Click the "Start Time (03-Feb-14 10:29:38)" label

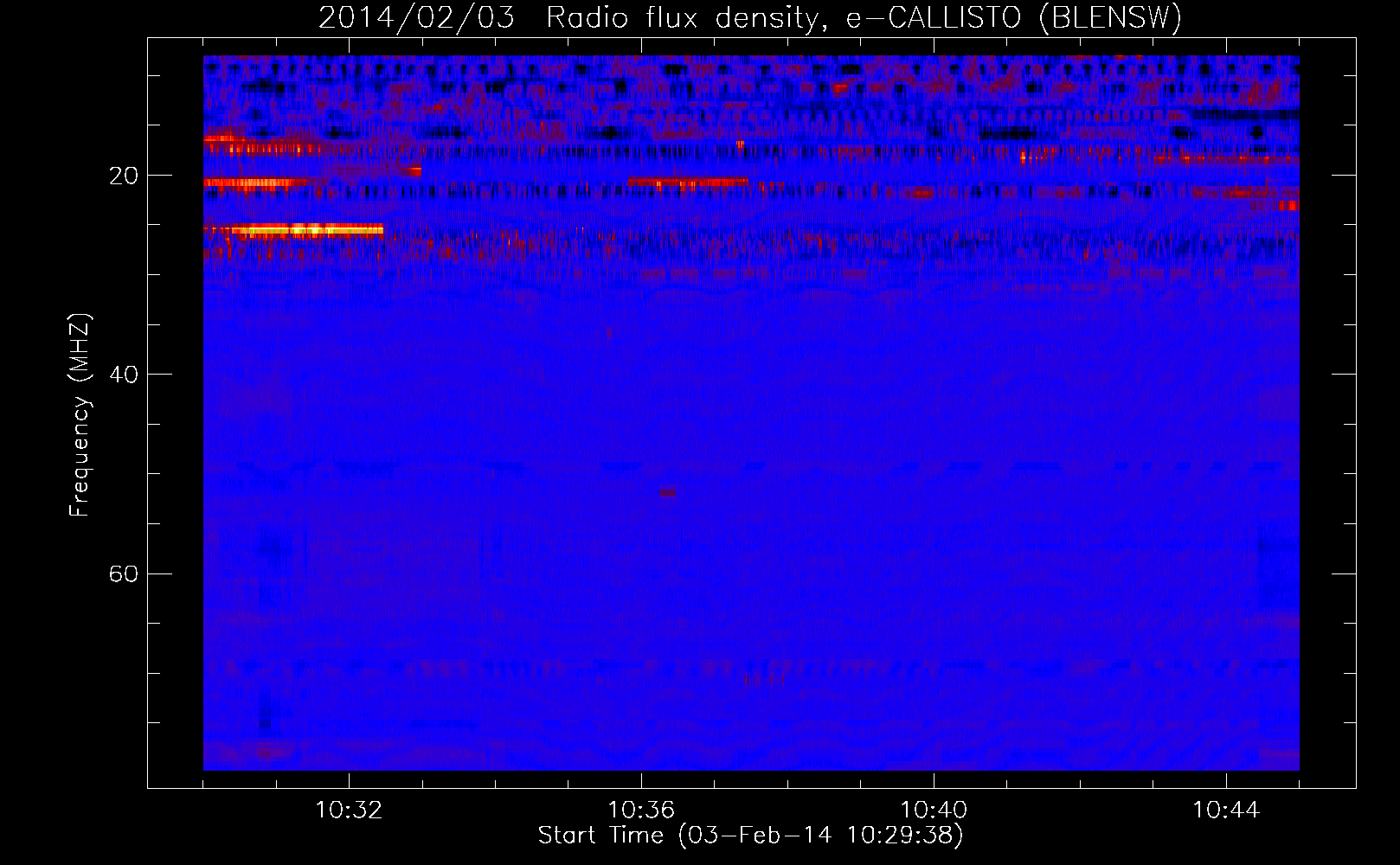click(x=750, y=836)
